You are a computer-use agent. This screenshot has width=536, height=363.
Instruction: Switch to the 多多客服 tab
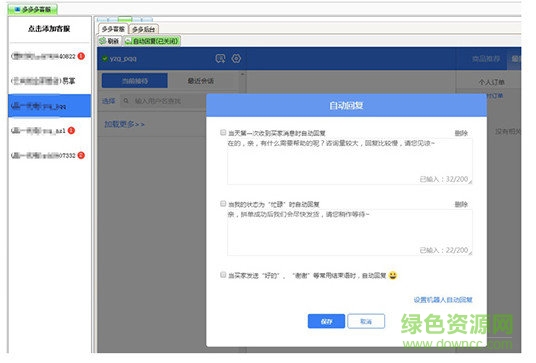(113, 29)
